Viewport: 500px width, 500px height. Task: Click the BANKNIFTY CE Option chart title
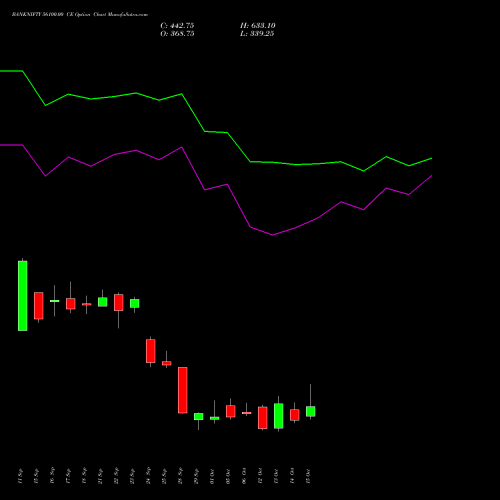[80, 15]
